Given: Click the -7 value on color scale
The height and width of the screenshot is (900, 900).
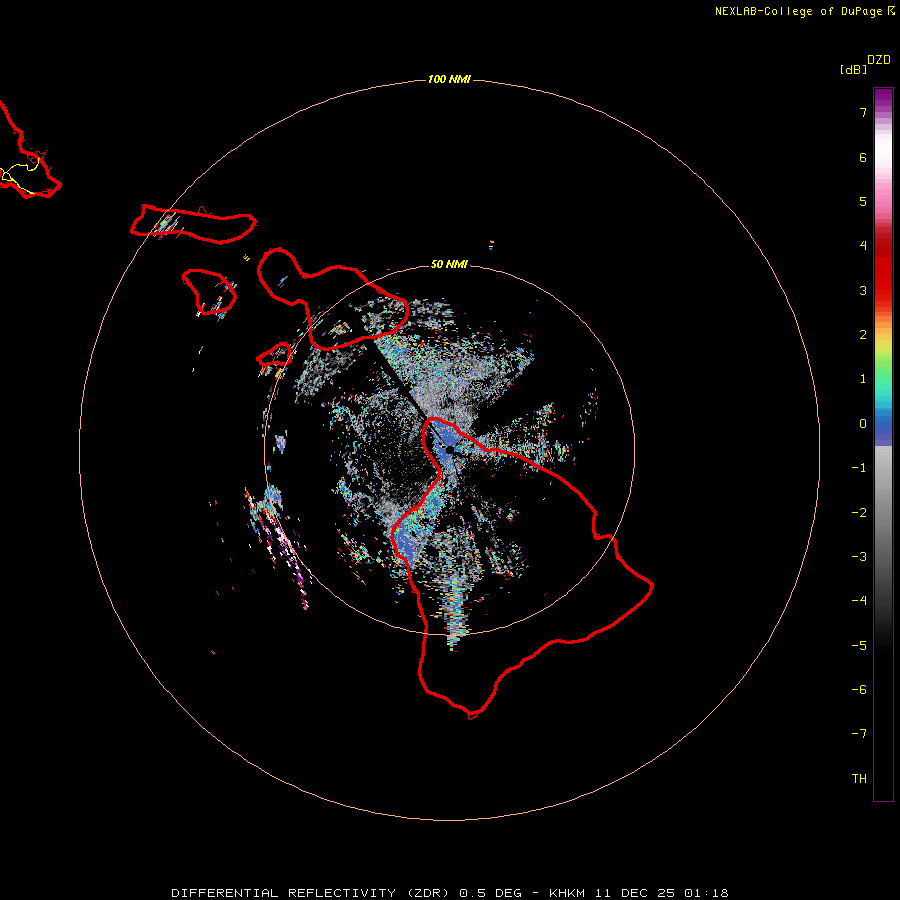Looking at the screenshot, I should click(859, 734).
